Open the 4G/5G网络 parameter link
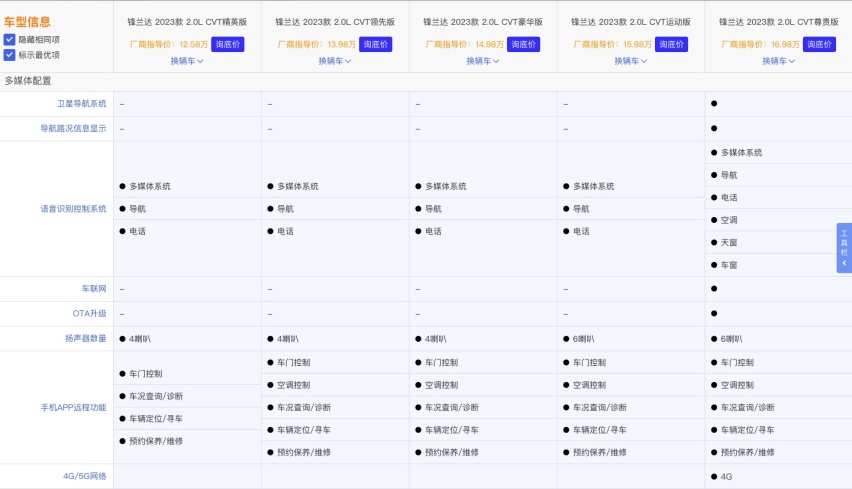 pos(84,476)
